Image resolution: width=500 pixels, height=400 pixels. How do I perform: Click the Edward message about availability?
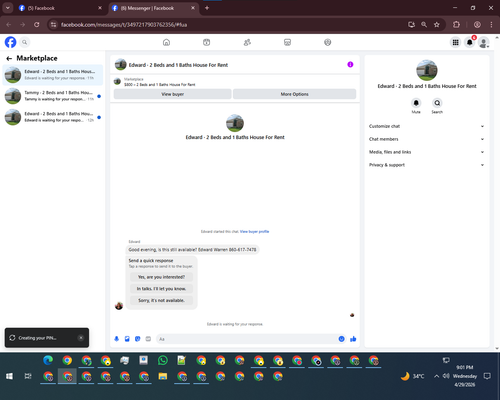click(192, 250)
